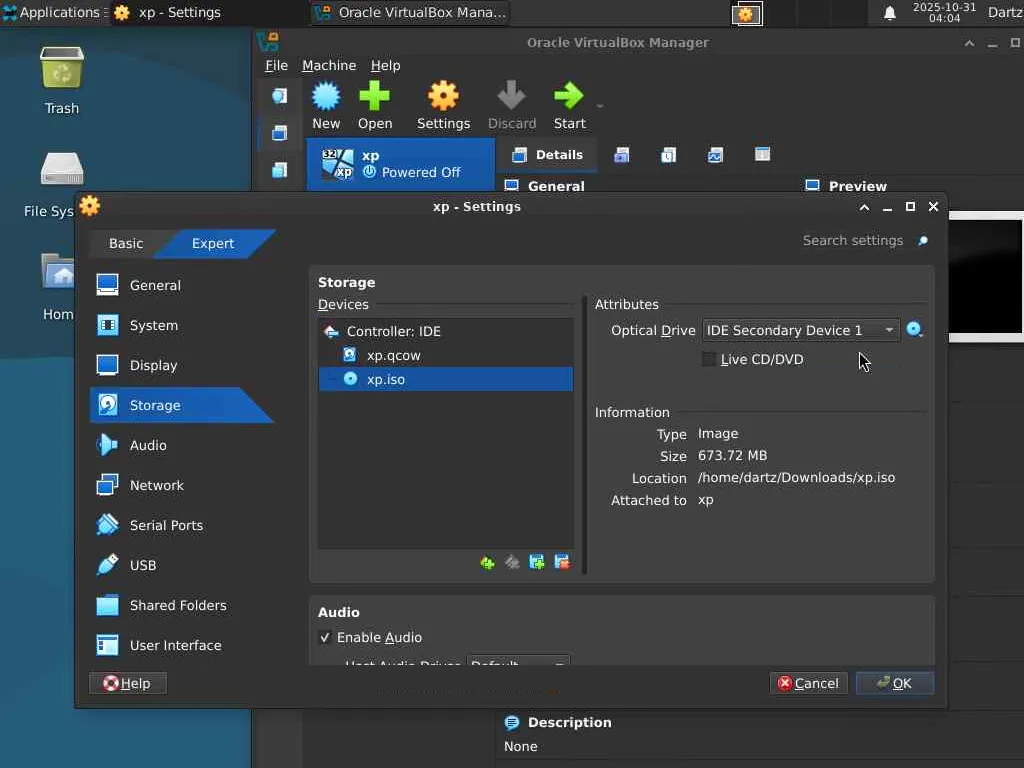Start the VM with the green arrow
Screen dimensions: 1024x768
tap(569, 105)
